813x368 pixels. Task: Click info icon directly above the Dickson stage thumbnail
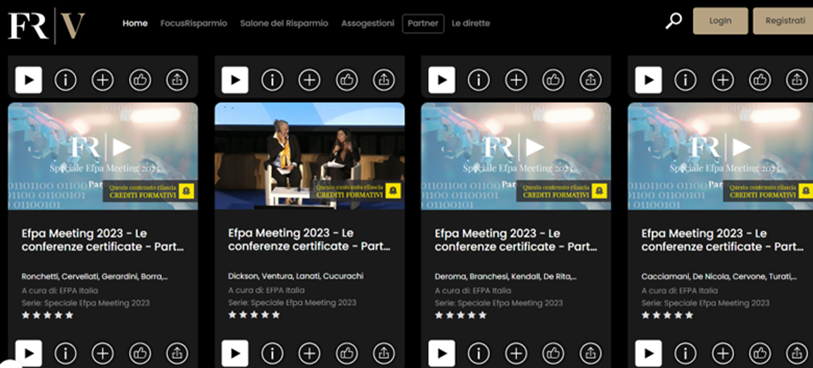[272, 80]
